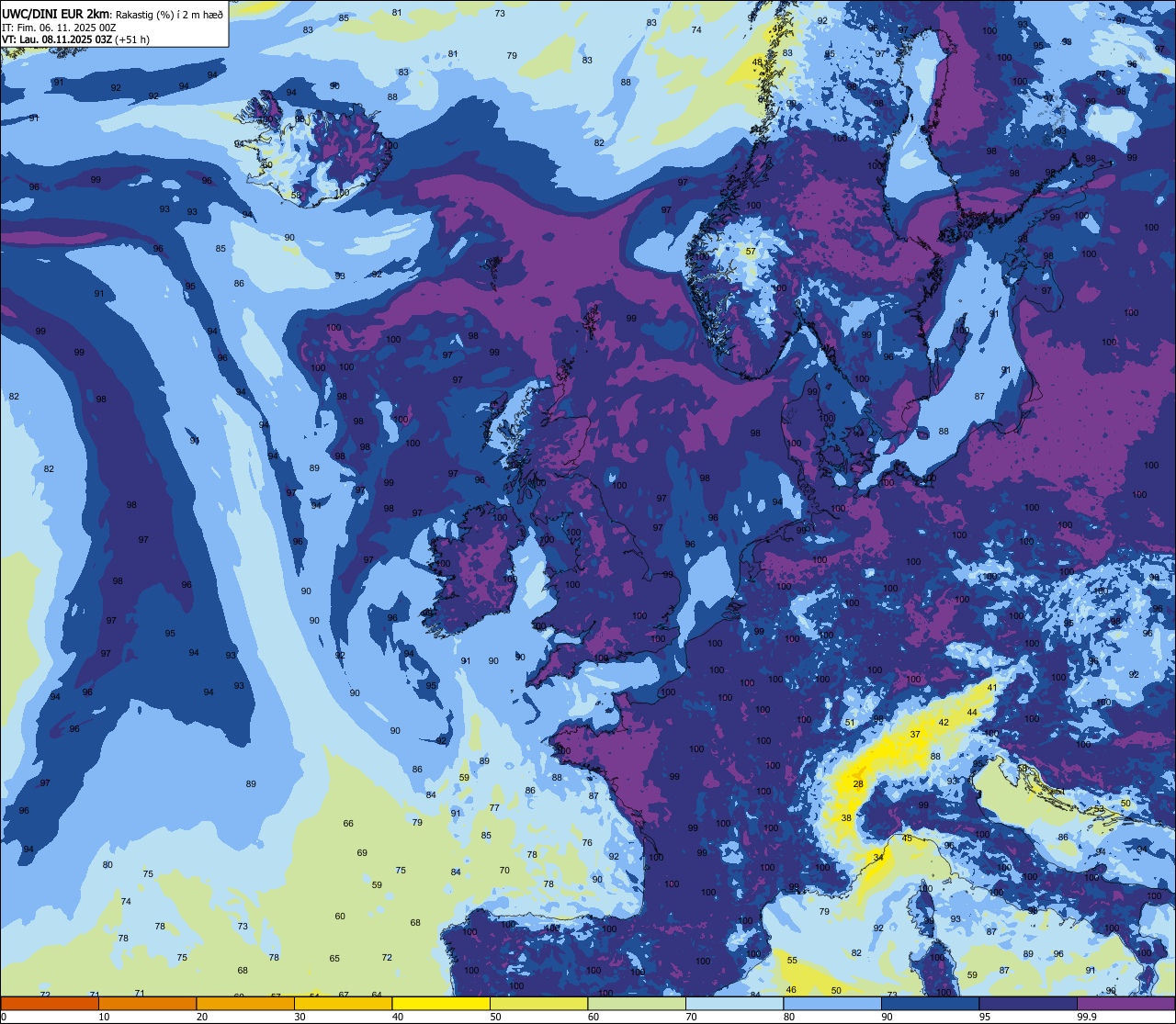Click the map value '70' in Bay of Biscay
Image resolution: width=1176 pixels, height=1024 pixels.
(504, 870)
